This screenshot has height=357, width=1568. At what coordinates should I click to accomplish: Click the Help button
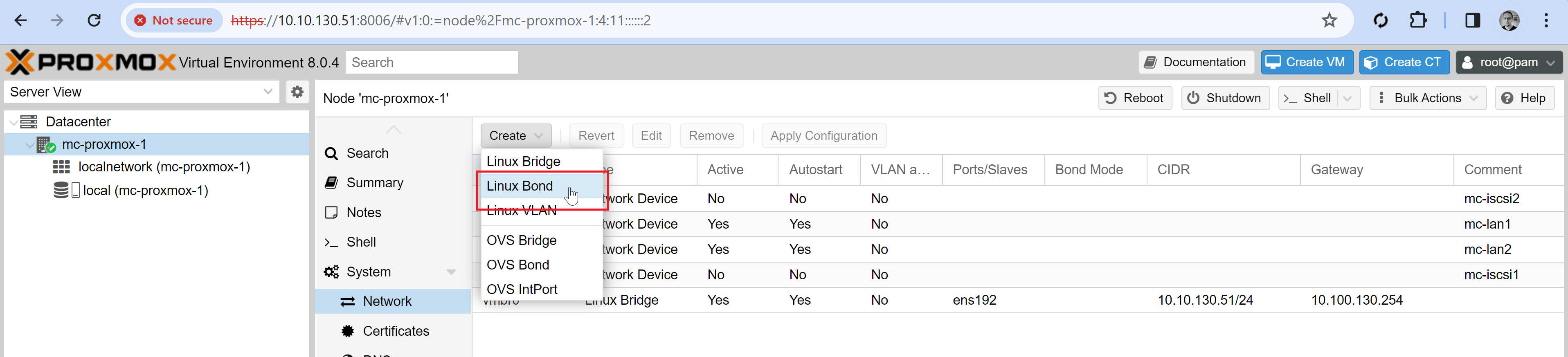1524,98
